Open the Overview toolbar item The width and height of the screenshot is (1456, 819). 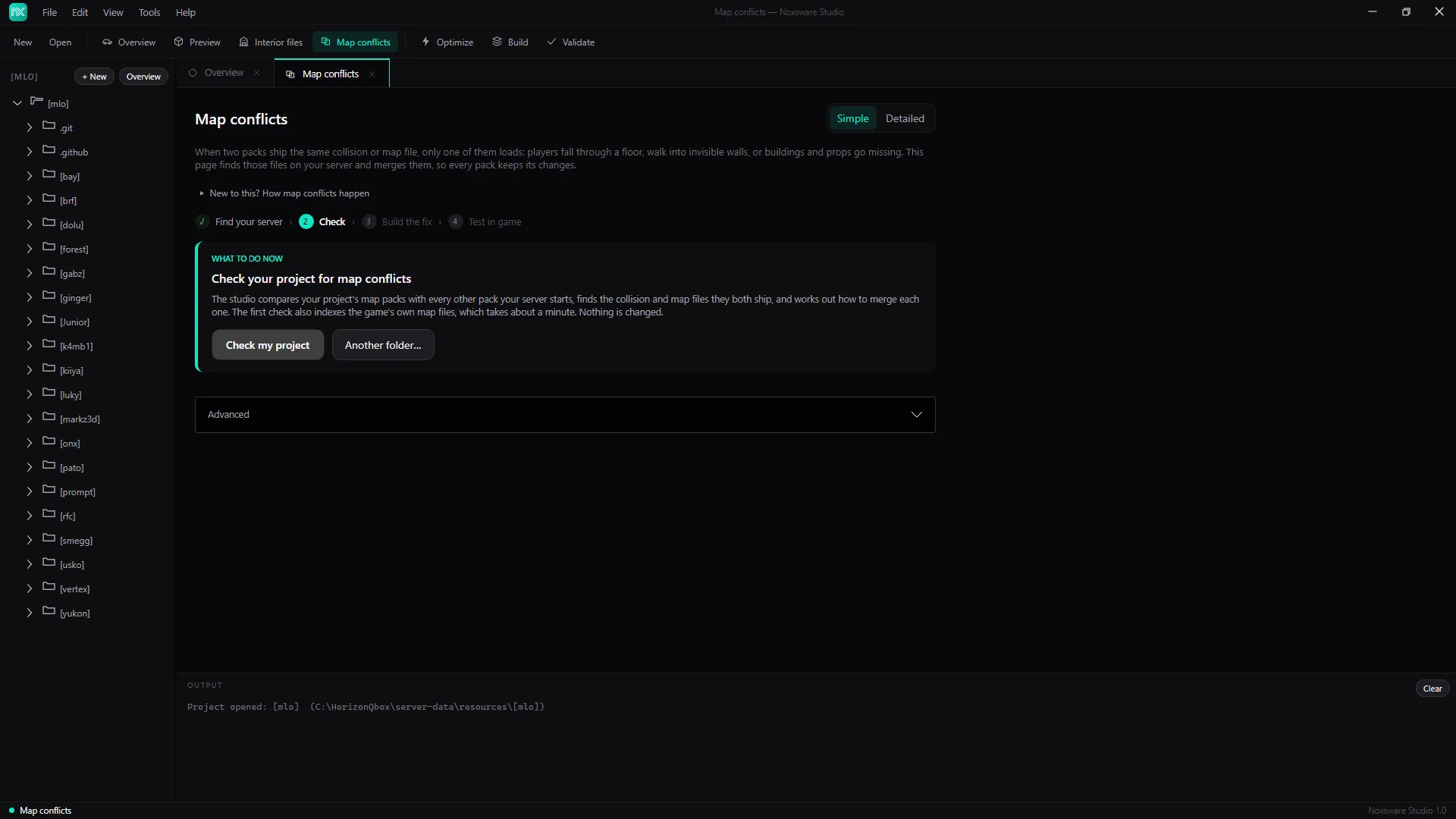coord(129,42)
